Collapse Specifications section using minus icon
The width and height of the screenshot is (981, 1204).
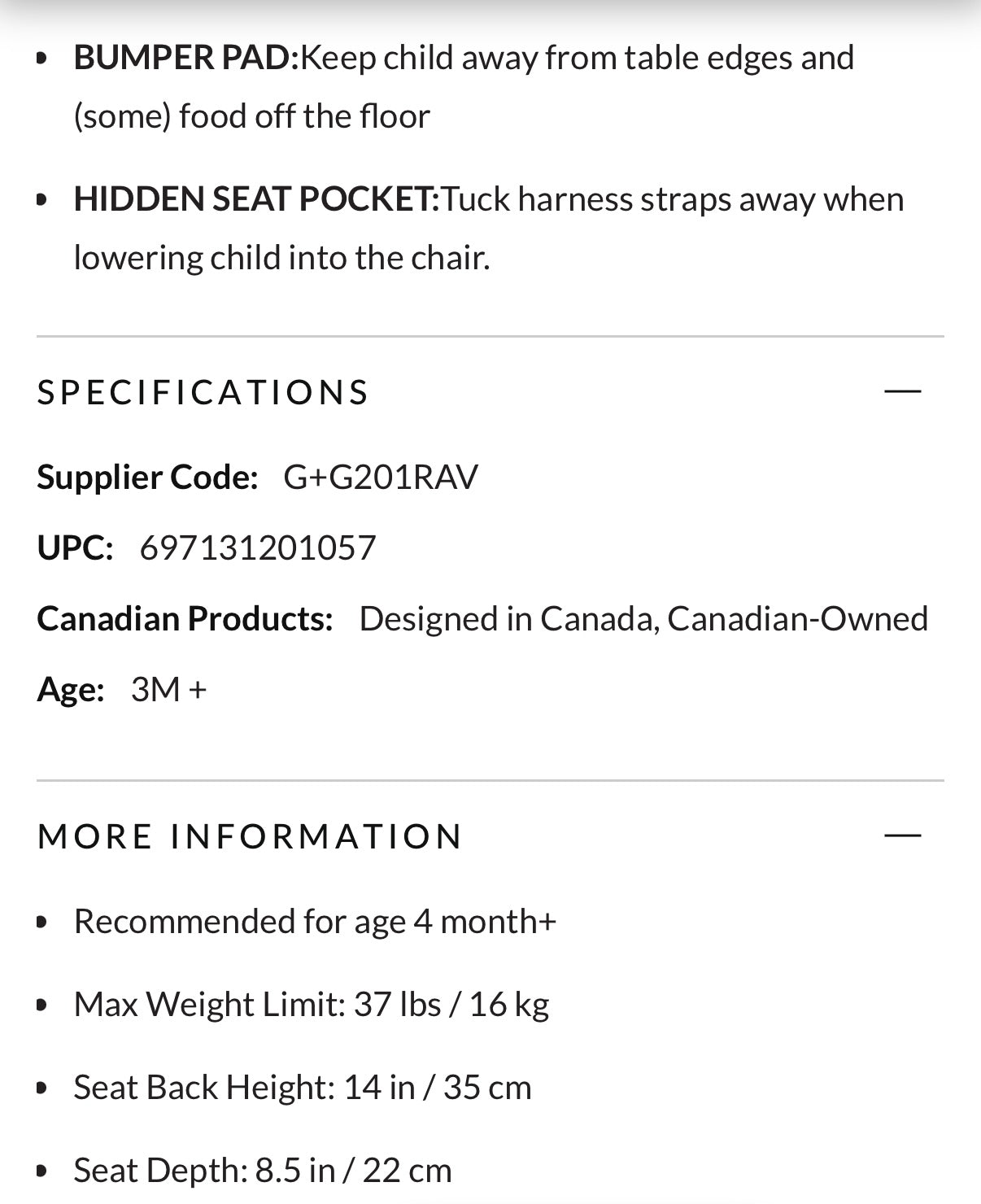point(902,391)
